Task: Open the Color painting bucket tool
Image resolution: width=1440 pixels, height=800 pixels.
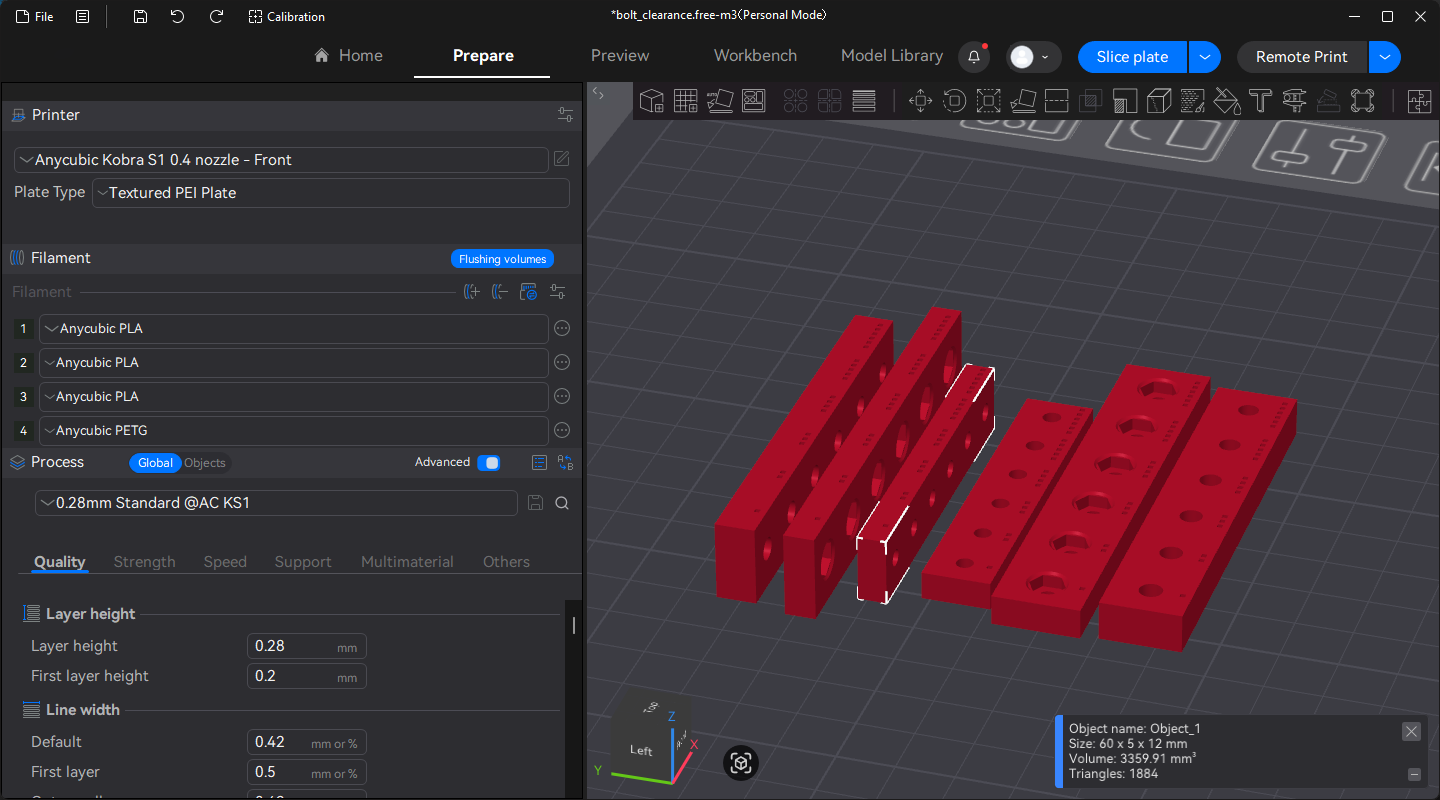Action: tap(1226, 100)
